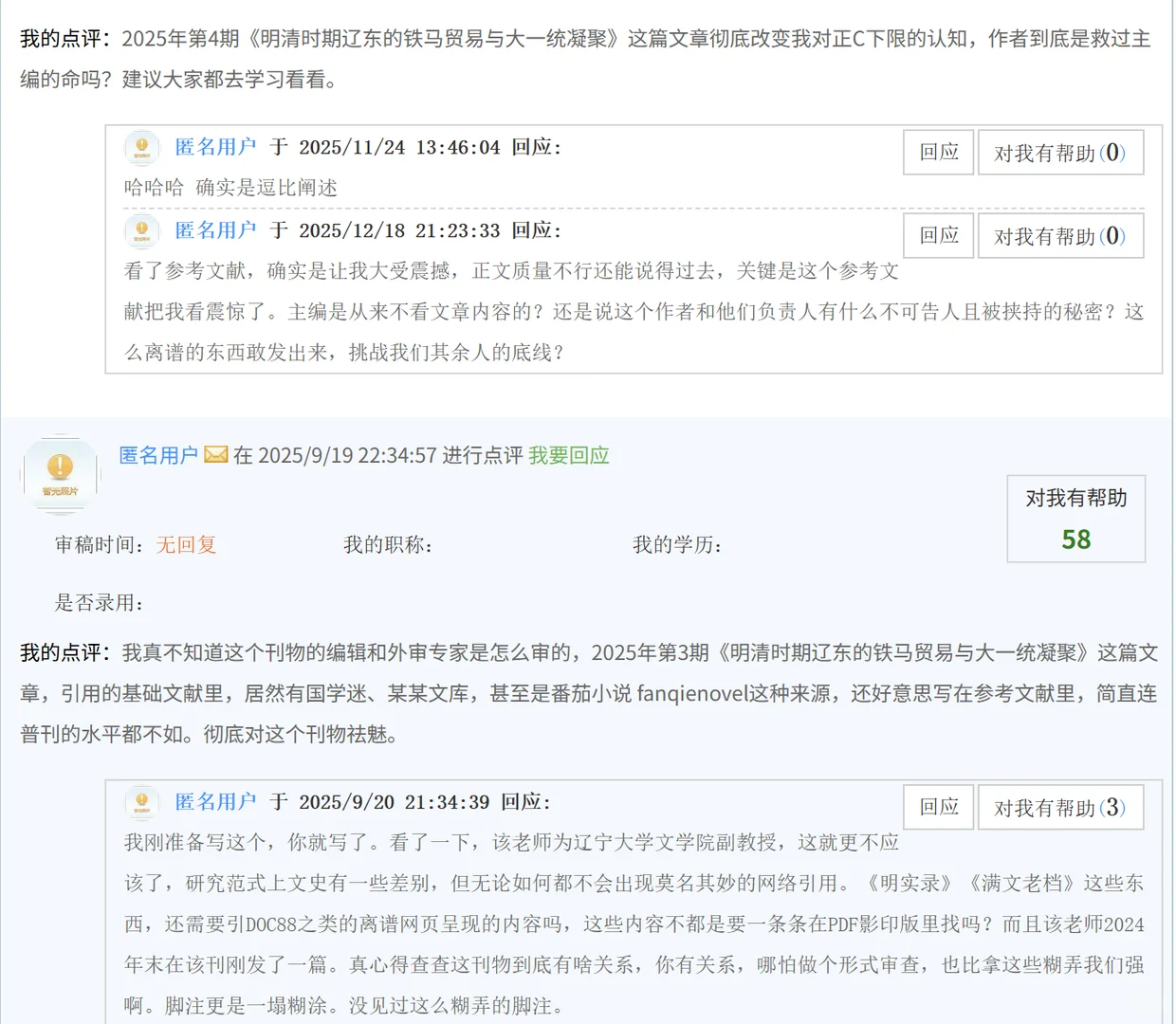1176x1024 pixels.
Task: Open 匿名用户 profile from the 9/20 reply
Action: [217, 801]
